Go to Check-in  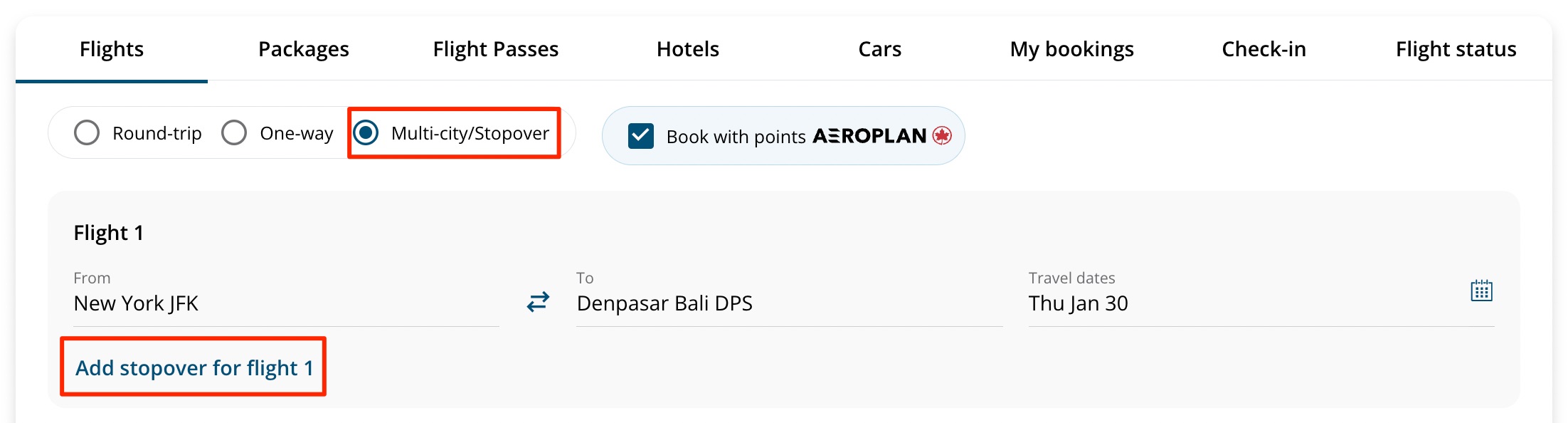pyautogui.click(x=1264, y=48)
